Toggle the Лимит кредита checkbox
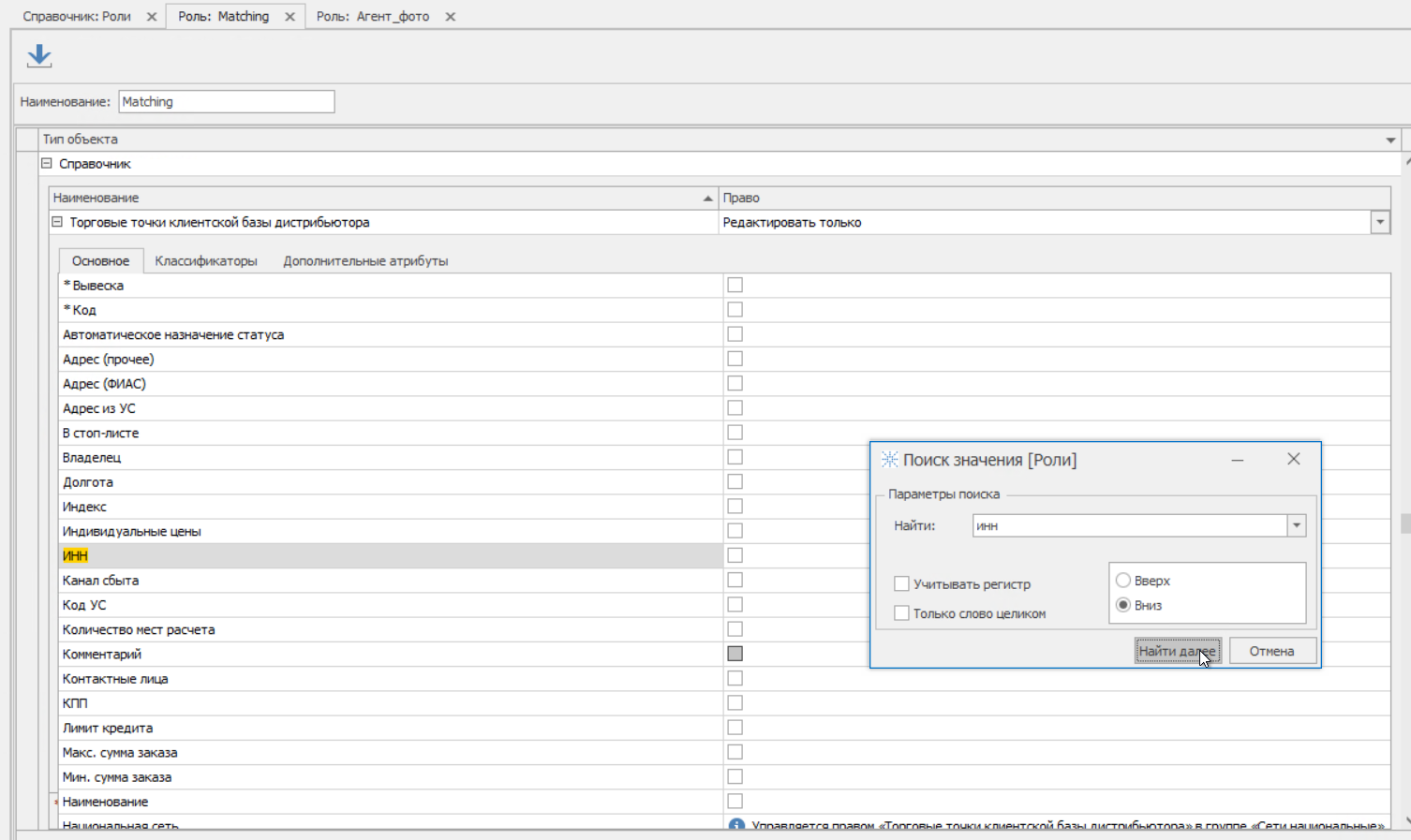 [x=735, y=728]
